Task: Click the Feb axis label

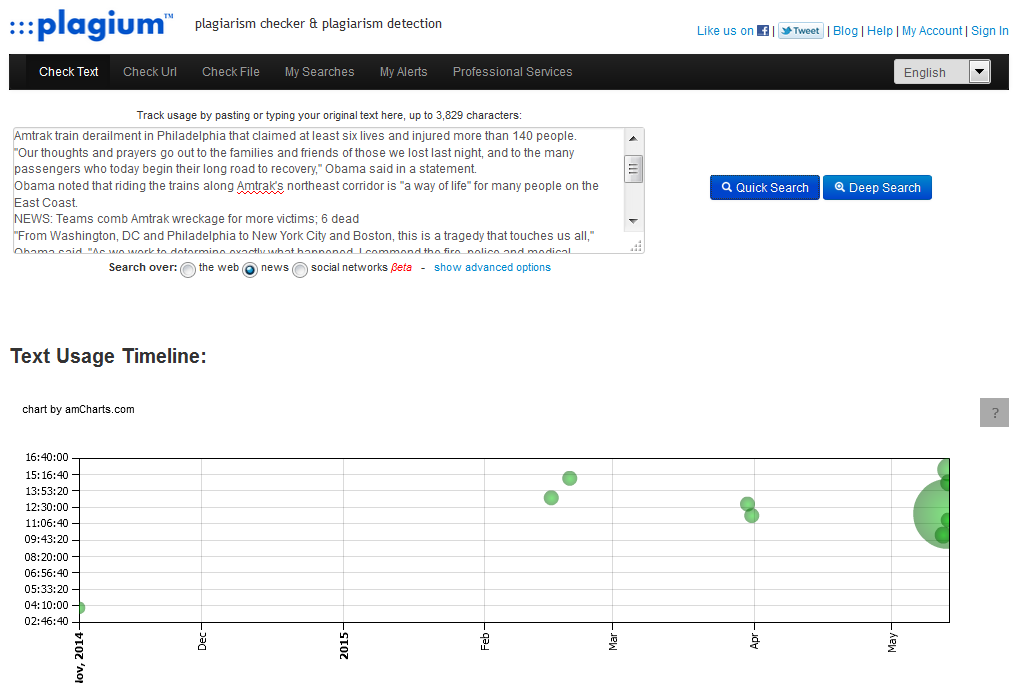Action: [485, 641]
